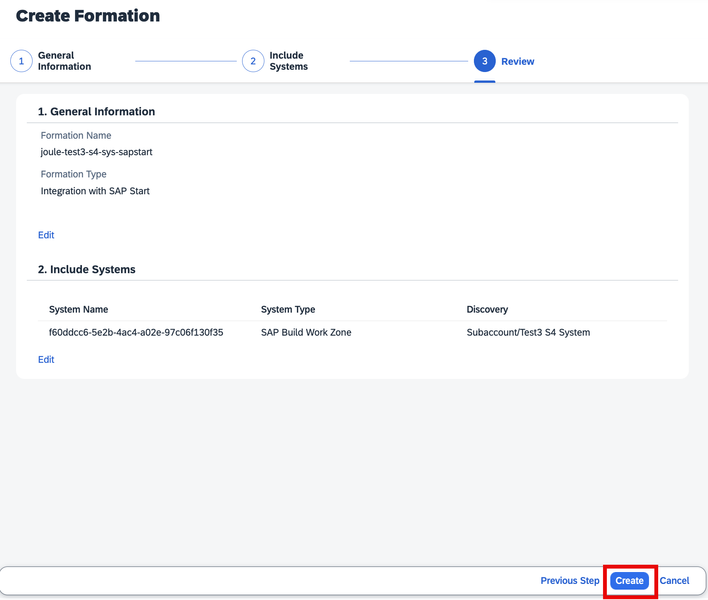The width and height of the screenshot is (708, 600).
Task: Click the step 1 circle icon
Action: 21,61
